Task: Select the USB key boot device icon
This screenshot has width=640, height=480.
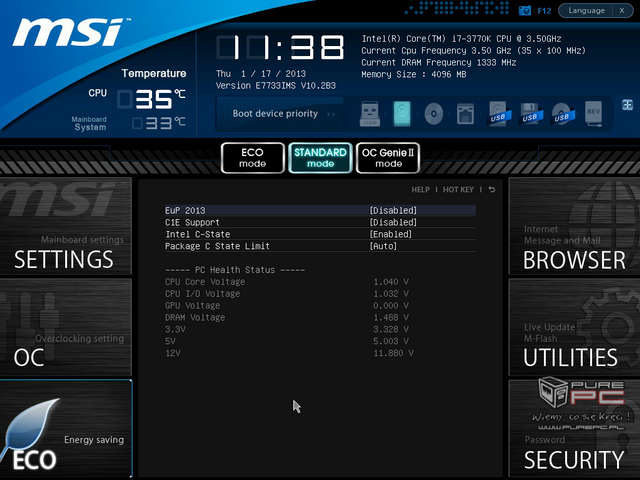Action: click(x=370, y=113)
